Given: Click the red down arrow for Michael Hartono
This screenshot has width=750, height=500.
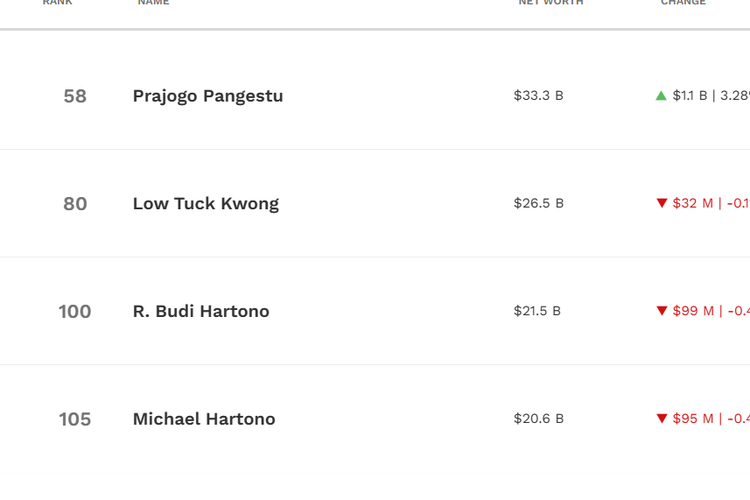Looking at the screenshot, I should click(x=661, y=418).
